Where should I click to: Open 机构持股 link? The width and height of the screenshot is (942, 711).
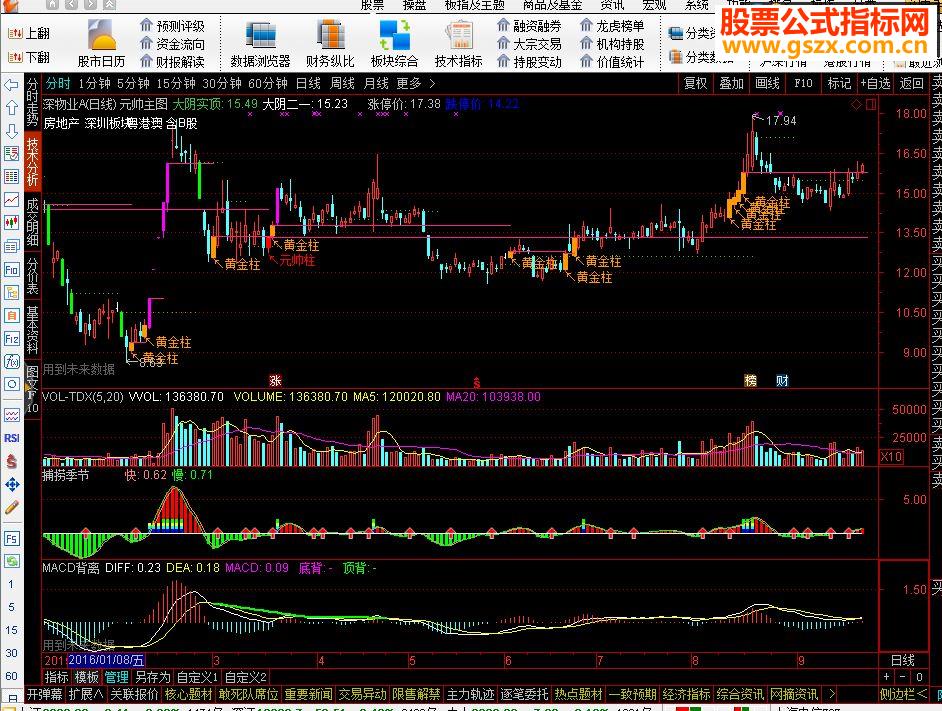[x=613, y=44]
